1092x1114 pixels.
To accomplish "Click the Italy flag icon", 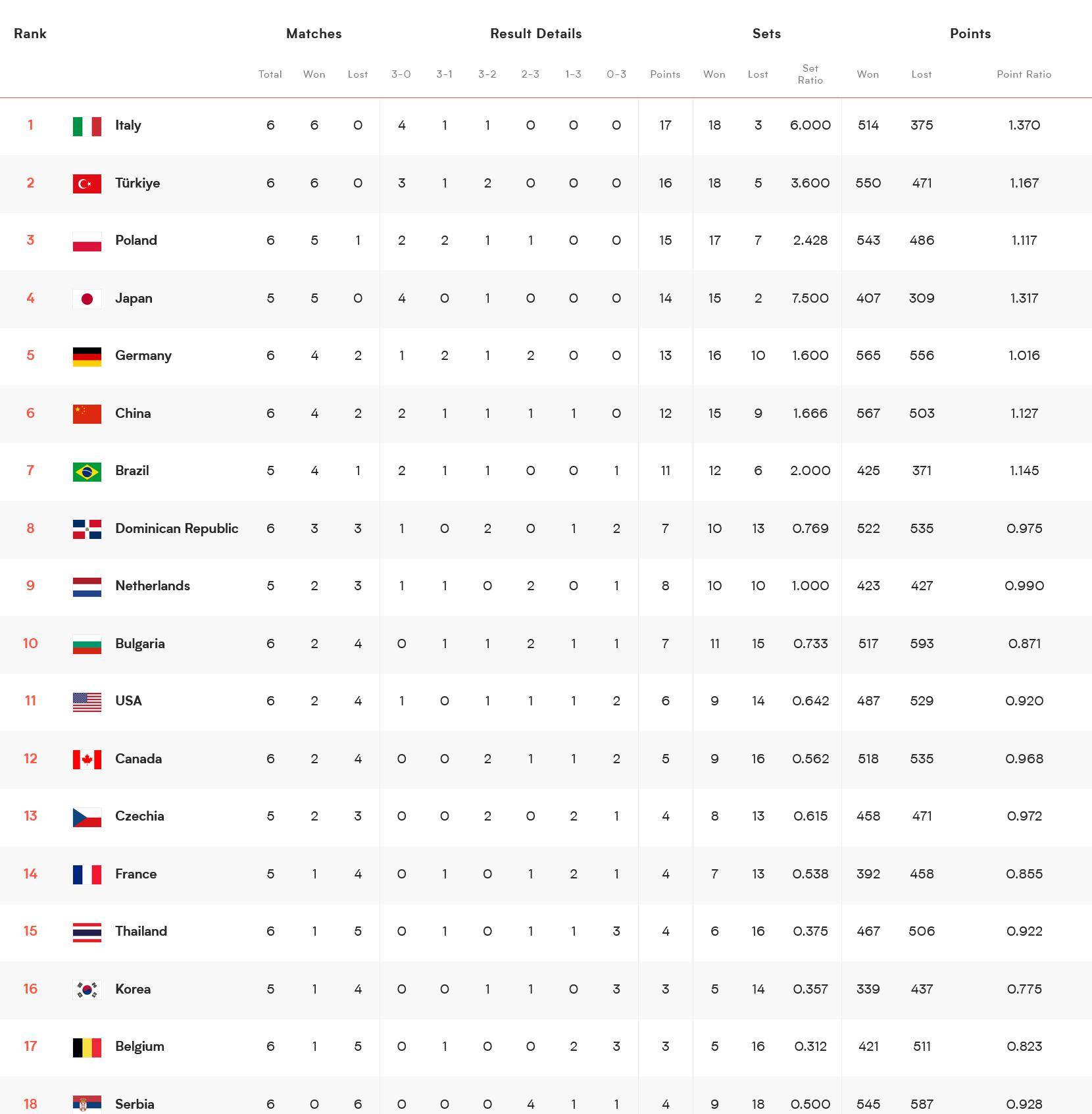I will (x=87, y=126).
